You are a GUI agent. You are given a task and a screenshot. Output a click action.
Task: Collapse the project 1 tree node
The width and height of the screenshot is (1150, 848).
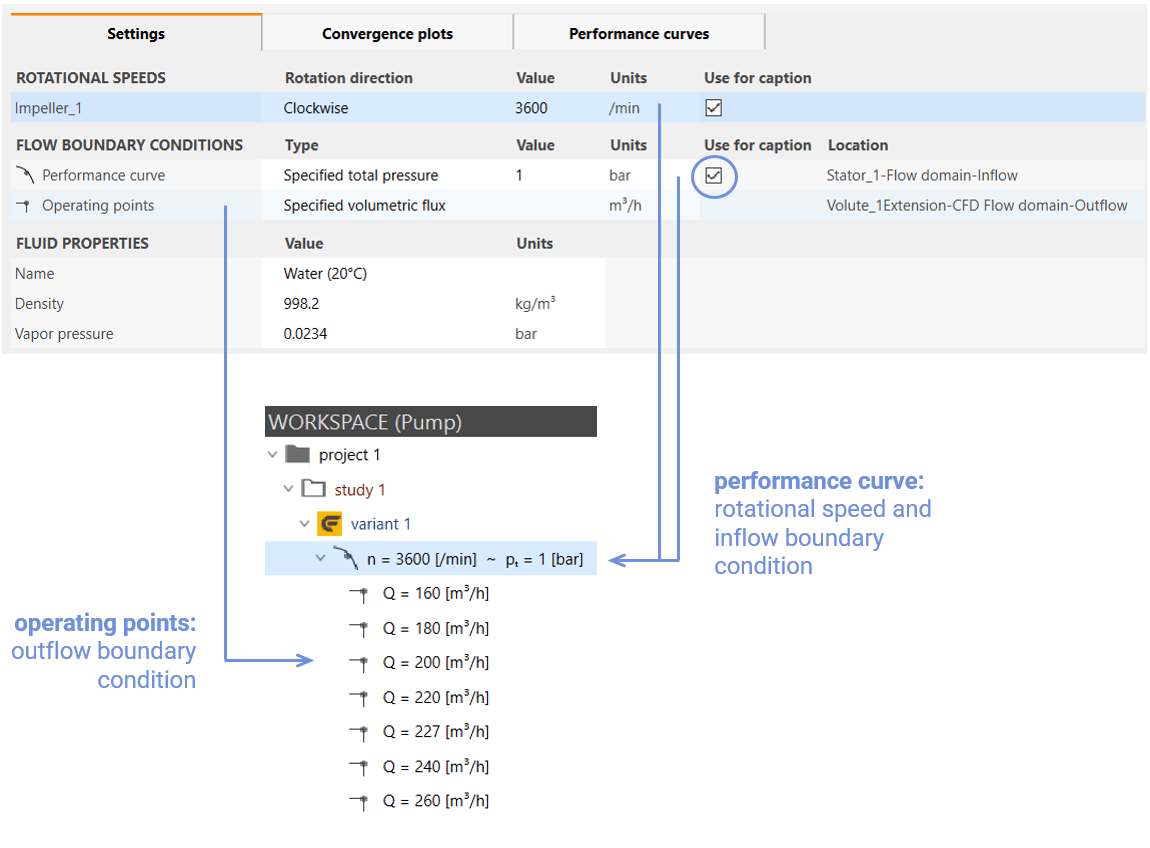(272, 455)
